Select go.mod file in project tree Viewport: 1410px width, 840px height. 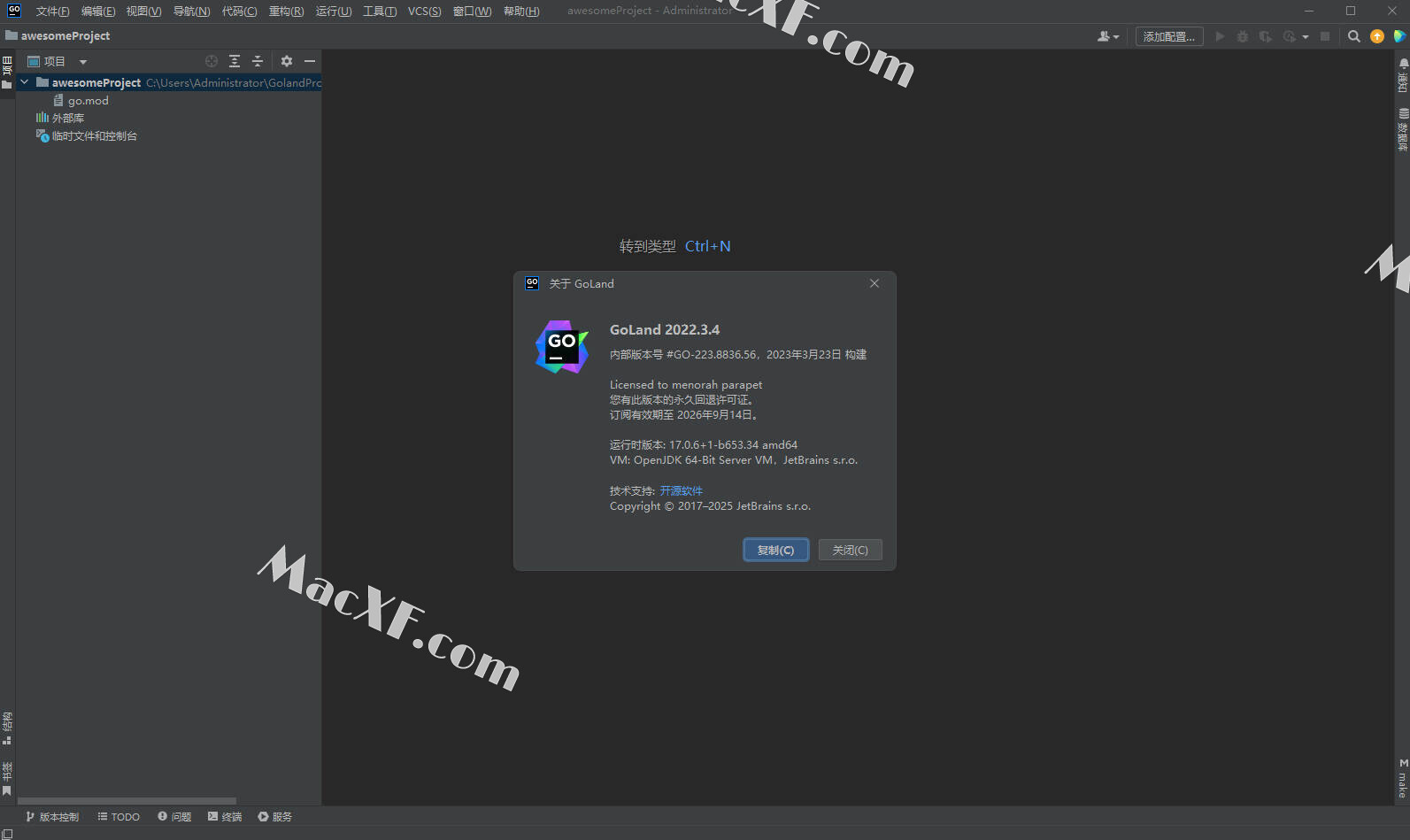pos(81,101)
